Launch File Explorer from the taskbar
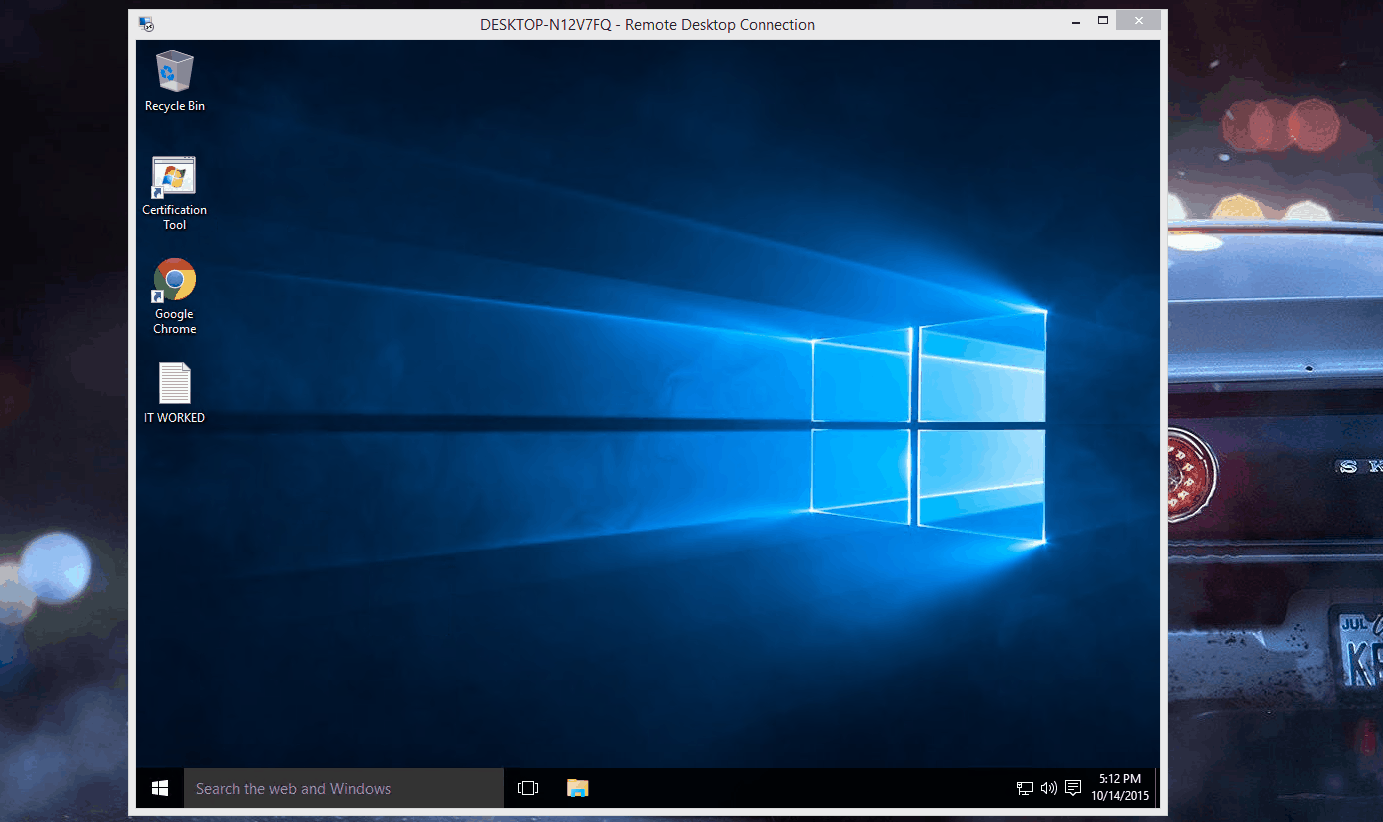This screenshot has height=822, width=1383. [577, 788]
